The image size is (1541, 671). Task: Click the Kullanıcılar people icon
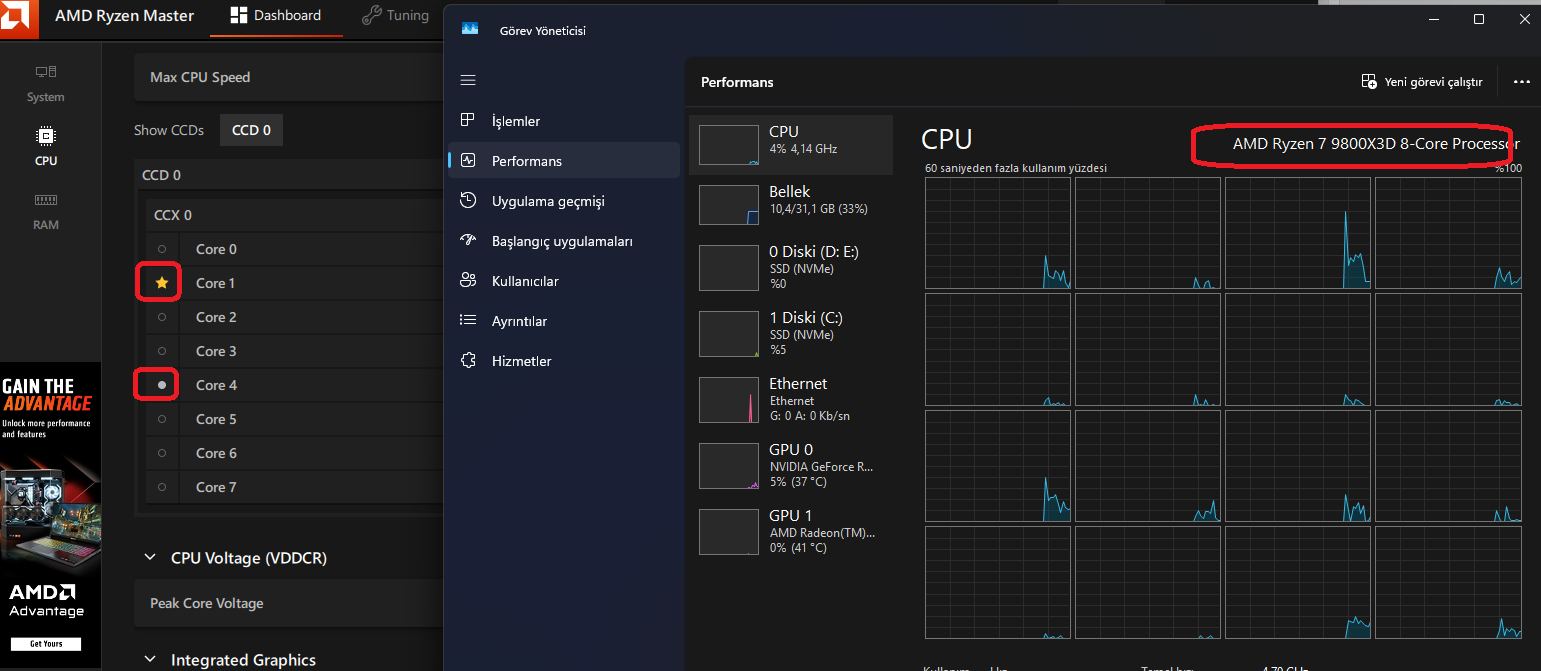tap(467, 280)
